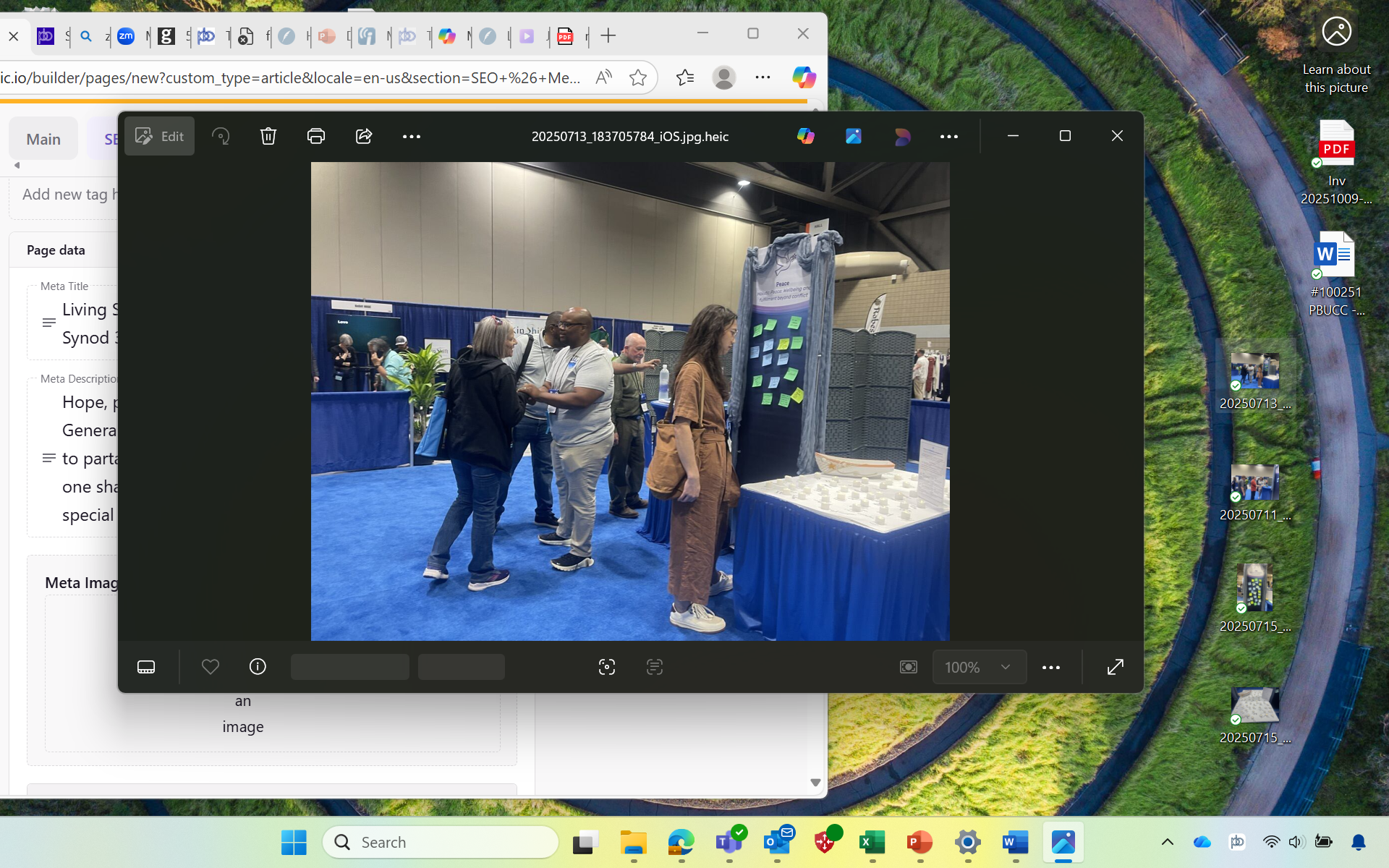Switch to the Main tab

tap(43, 139)
